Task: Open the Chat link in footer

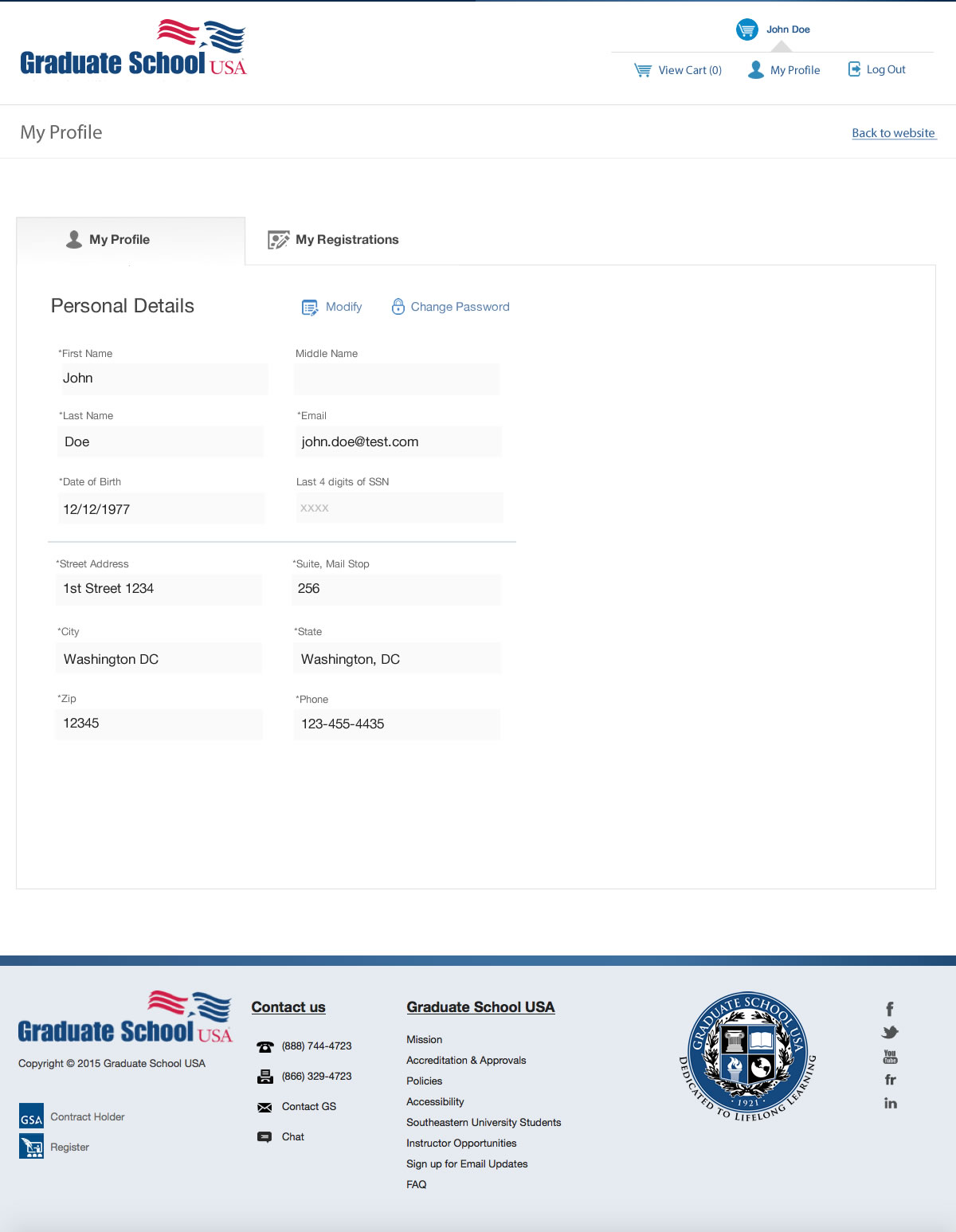Action: (x=292, y=1136)
